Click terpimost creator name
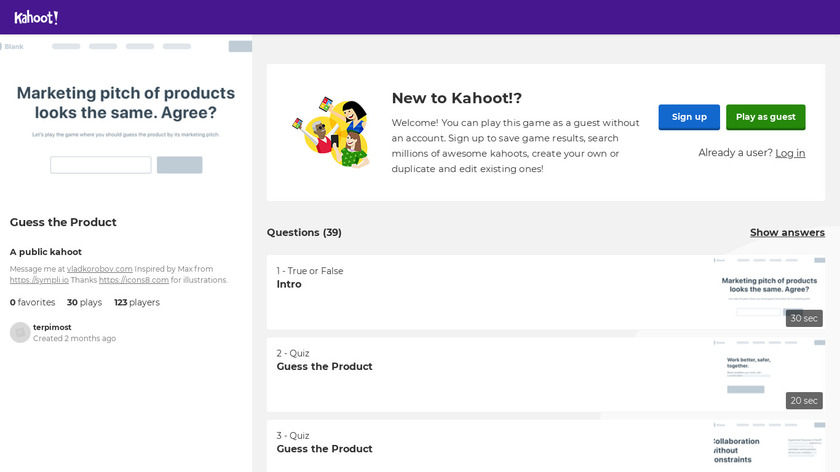Screen dimensions: 840x472 pyautogui.click(x=52, y=327)
